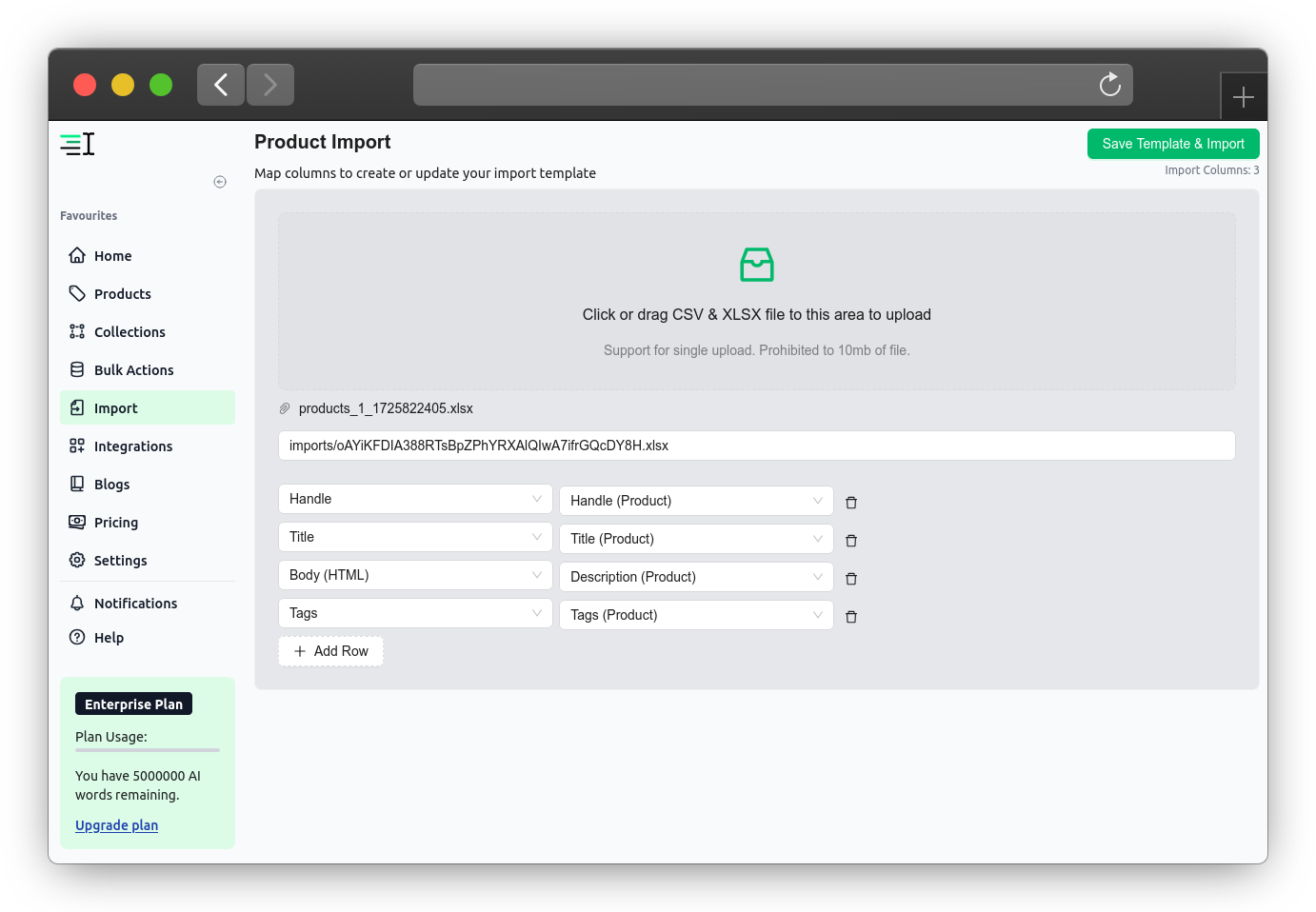Remove the Body (HTML) mapping row

(x=851, y=579)
